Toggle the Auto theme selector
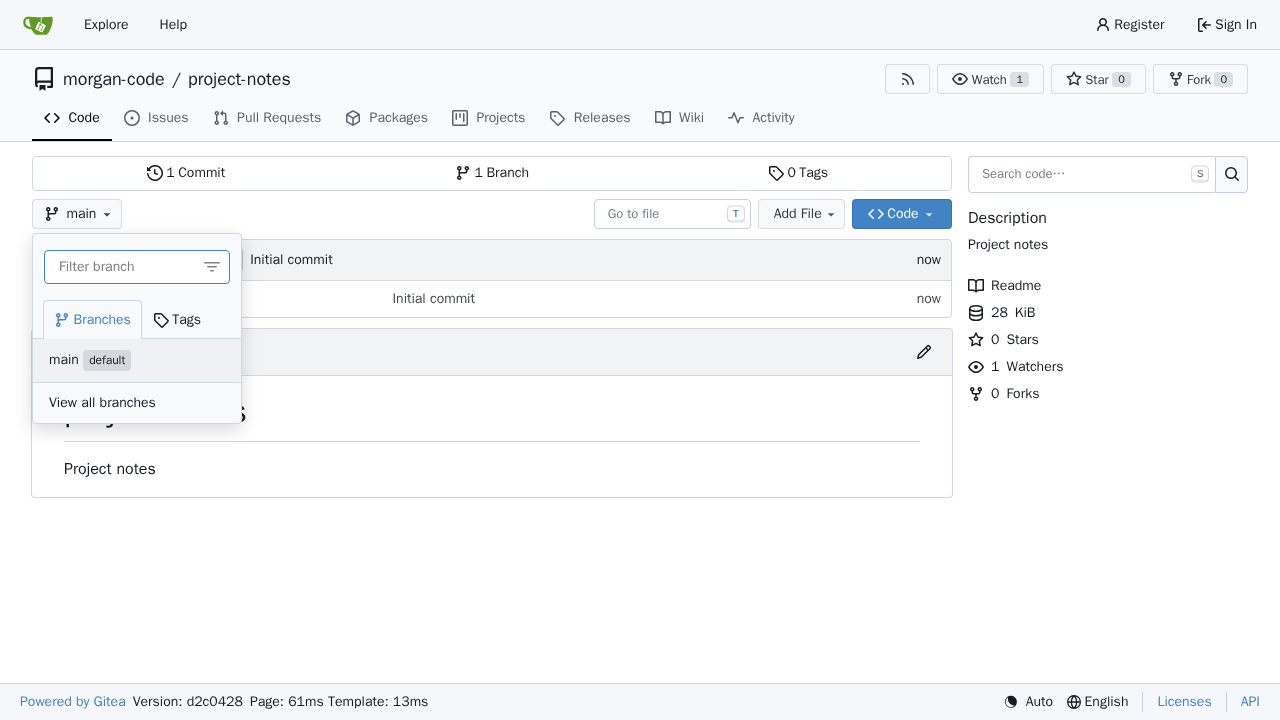 coord(1028,702)
